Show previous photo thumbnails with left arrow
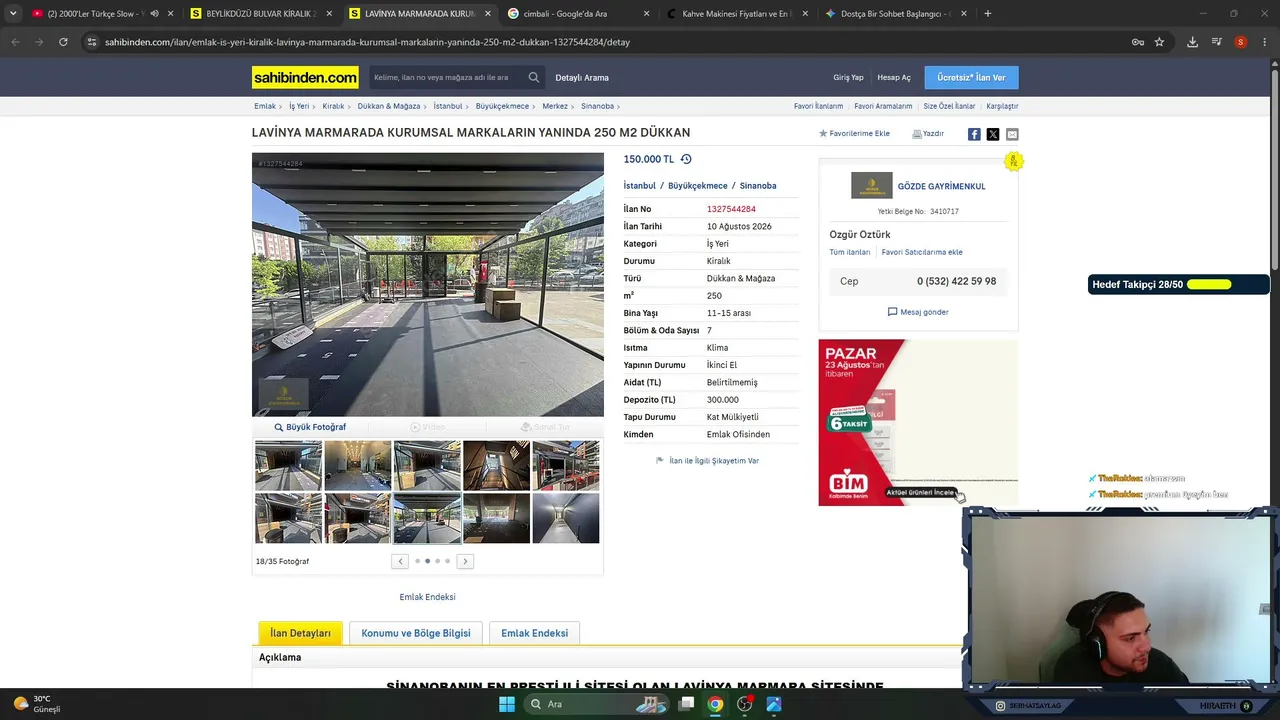 (400, 561)
